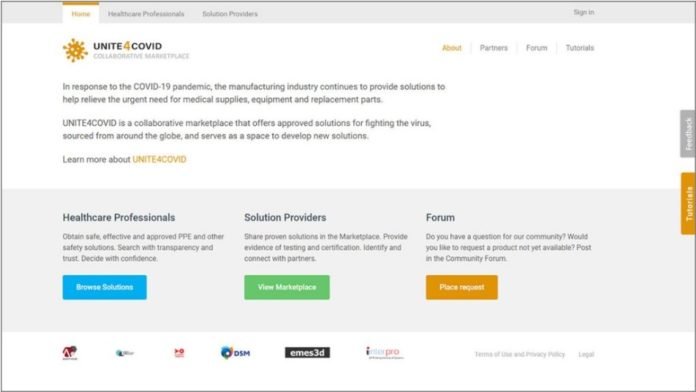
Task: Open the interpro partner logo
Action: click(x=384, y=353)
